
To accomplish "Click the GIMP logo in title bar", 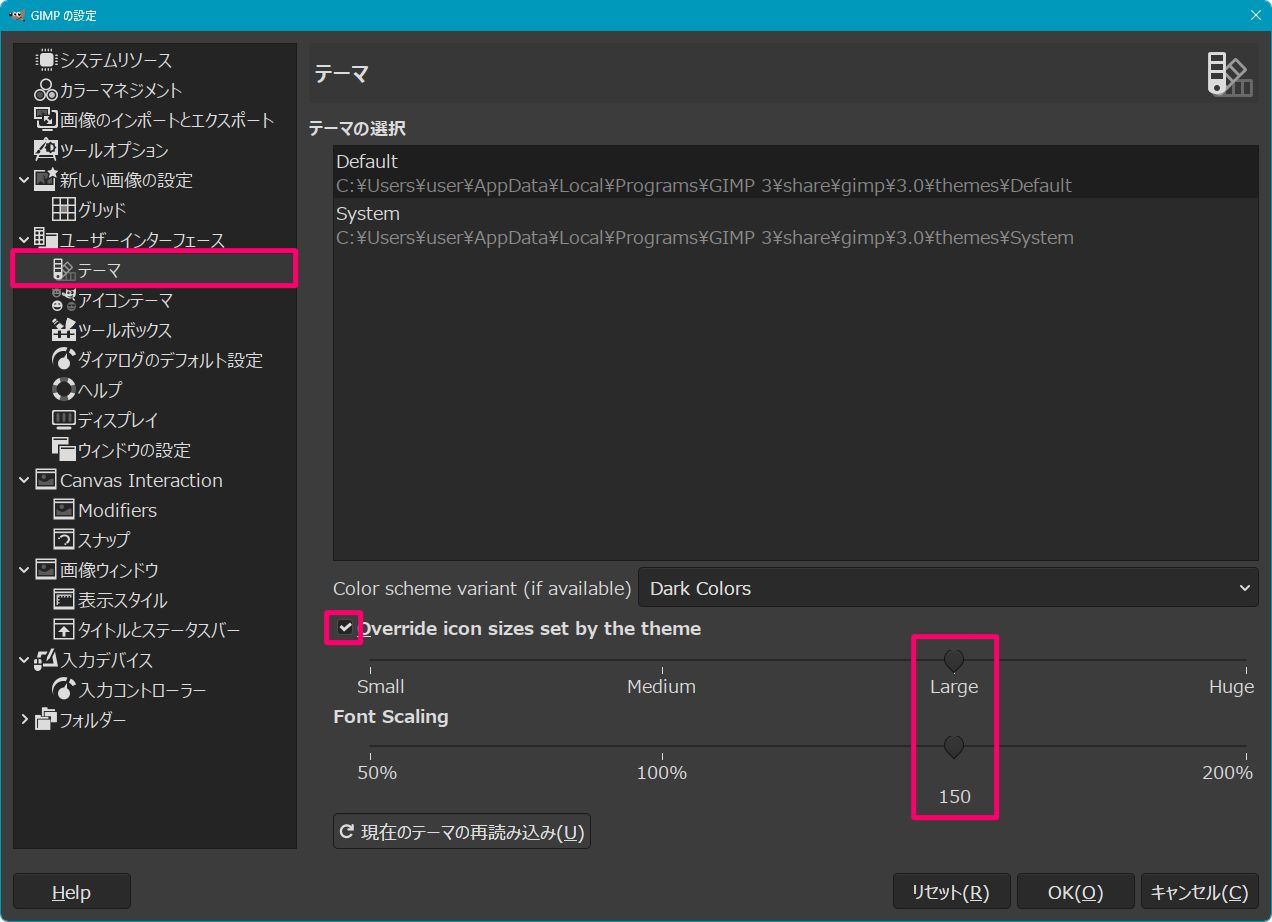I will coord(16,15).
